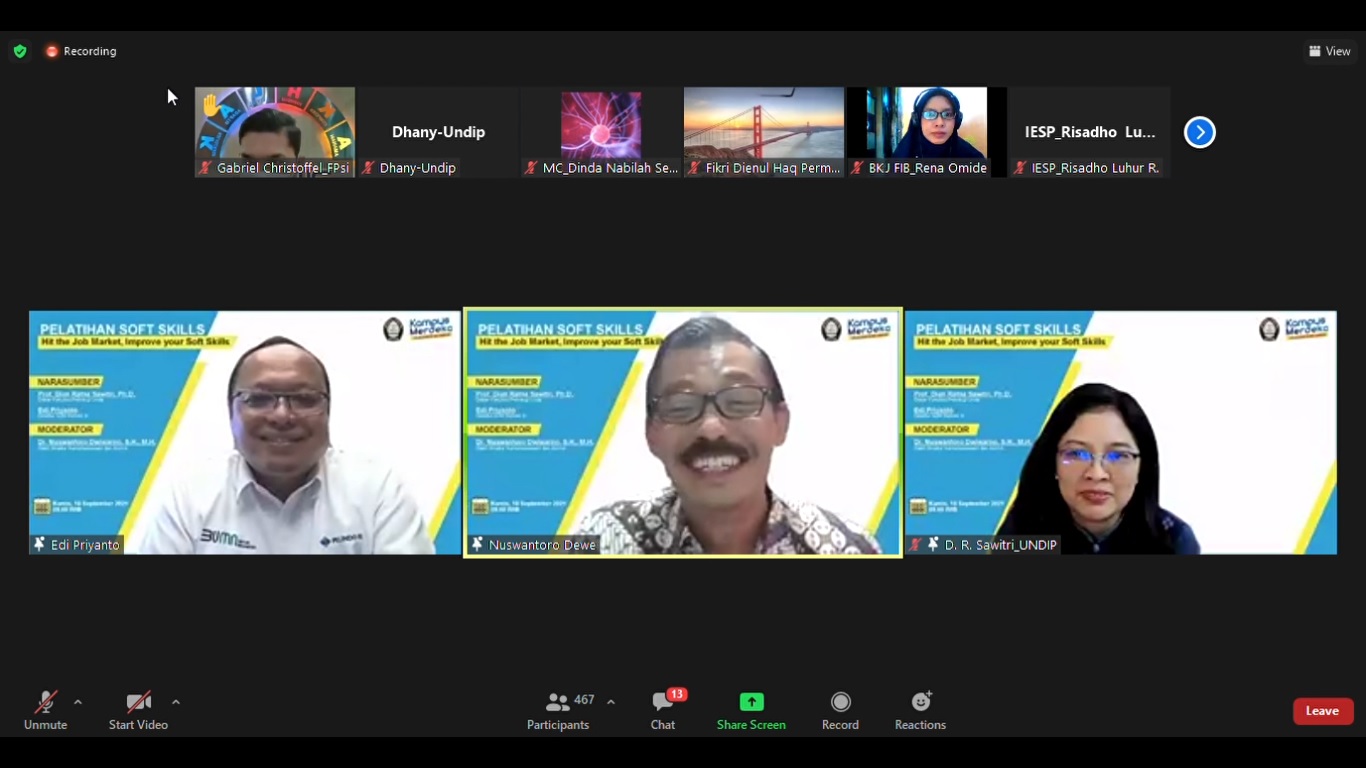Open the View menu
The height and width of the screenshot is (768, 1366).
click(1330, 50)
